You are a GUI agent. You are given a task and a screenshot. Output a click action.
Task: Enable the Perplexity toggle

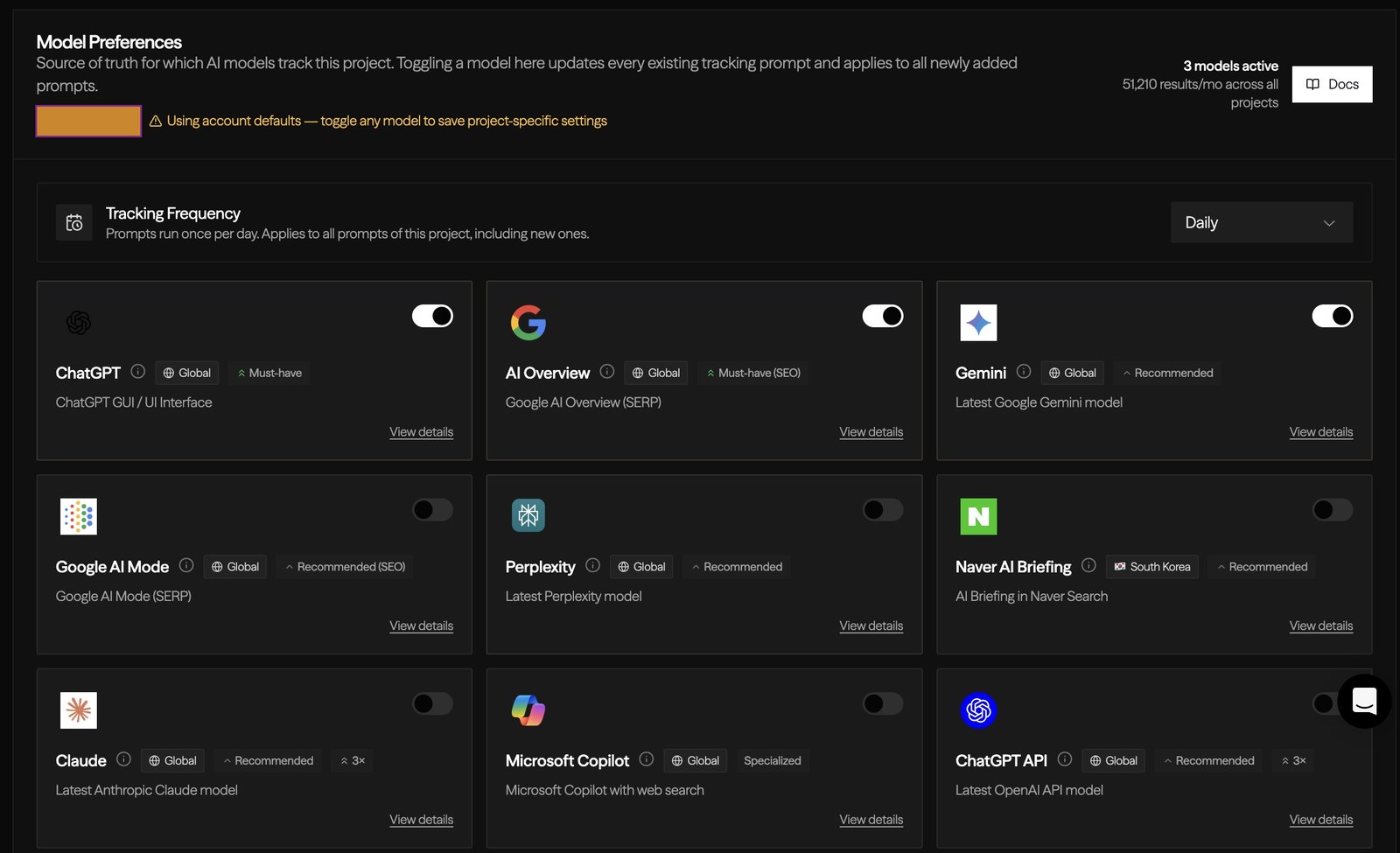click(x=882, y=509)
